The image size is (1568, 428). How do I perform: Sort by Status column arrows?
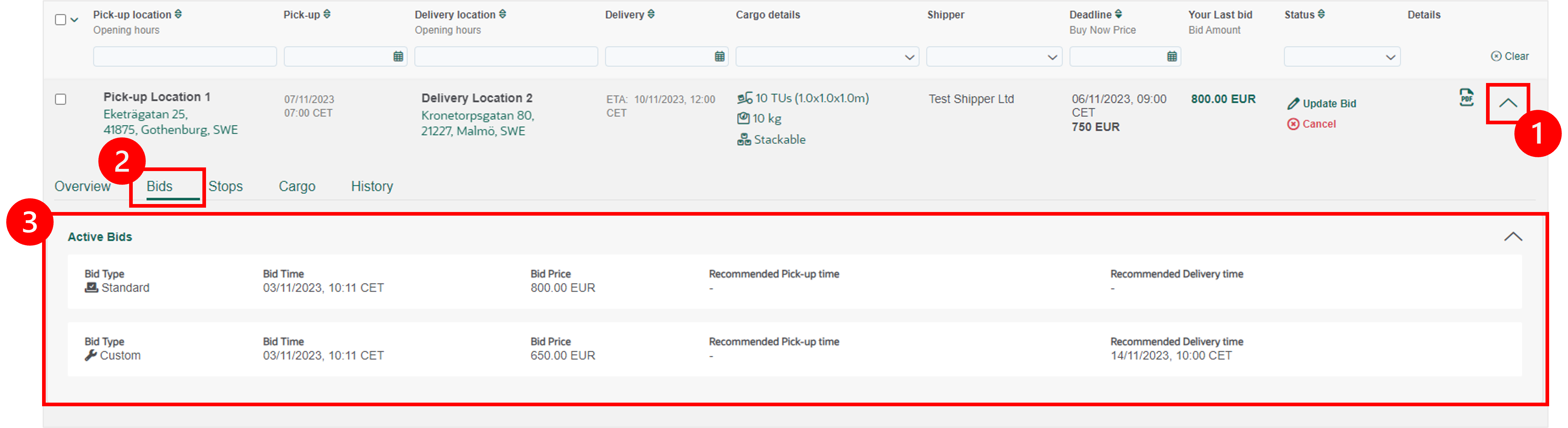[x=1321, y=14]
